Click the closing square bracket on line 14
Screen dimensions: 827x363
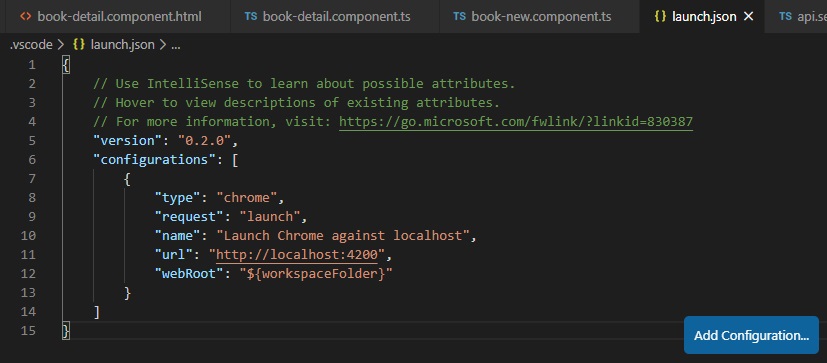coord(97,312)
